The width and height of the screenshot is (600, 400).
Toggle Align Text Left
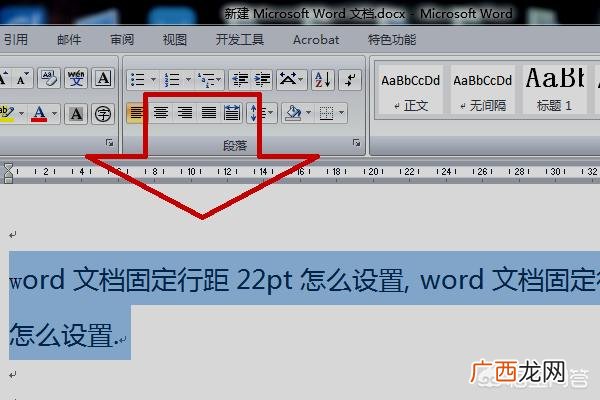point(137,113)
